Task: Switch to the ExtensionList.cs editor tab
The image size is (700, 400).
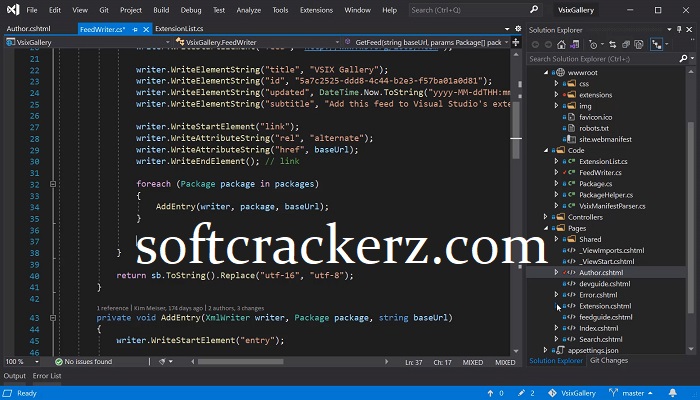Action: (x=179, y=29)
